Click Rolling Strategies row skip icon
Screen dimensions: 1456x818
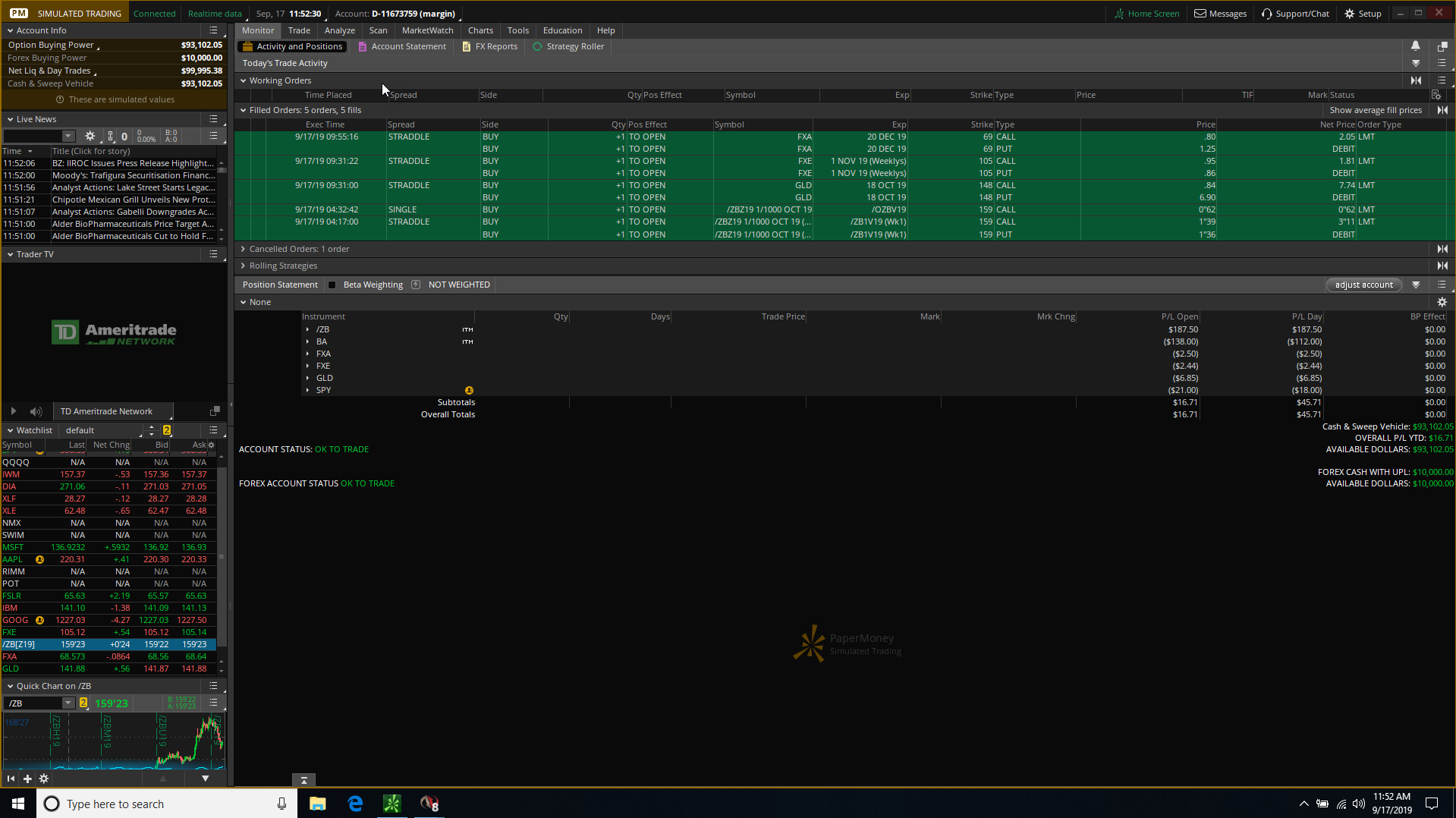[x=1442, y=266]
